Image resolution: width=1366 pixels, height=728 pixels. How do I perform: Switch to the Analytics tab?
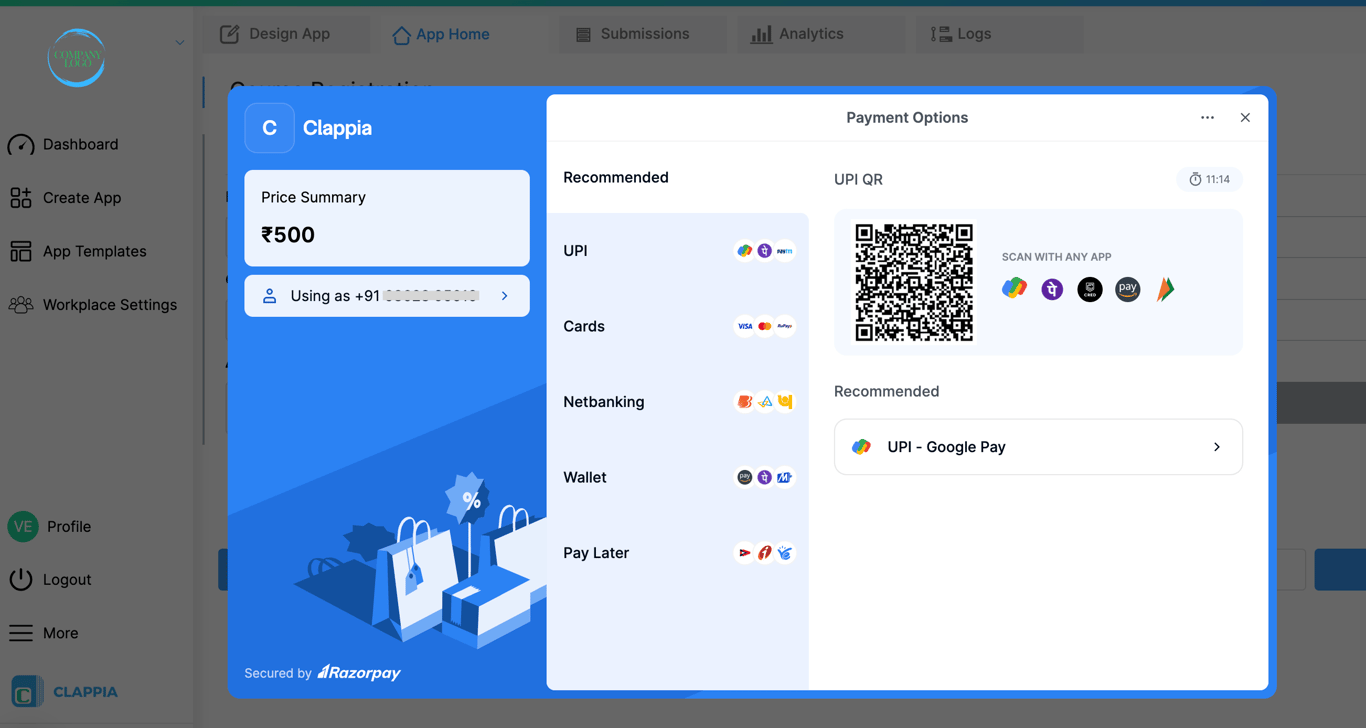tap(820, 34)
